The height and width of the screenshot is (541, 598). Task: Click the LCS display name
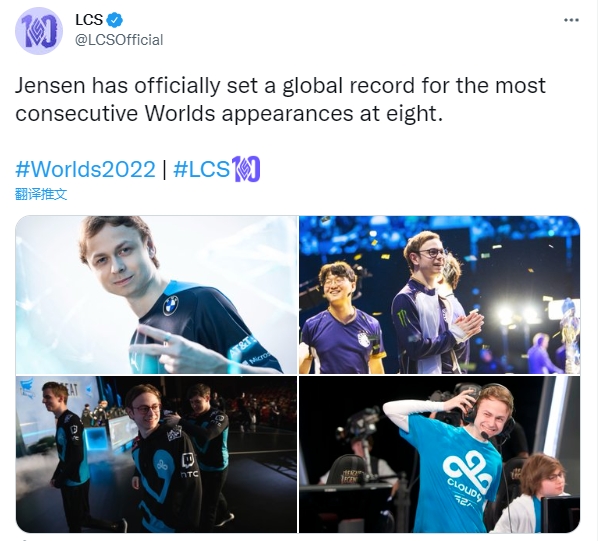click(89, 20)
